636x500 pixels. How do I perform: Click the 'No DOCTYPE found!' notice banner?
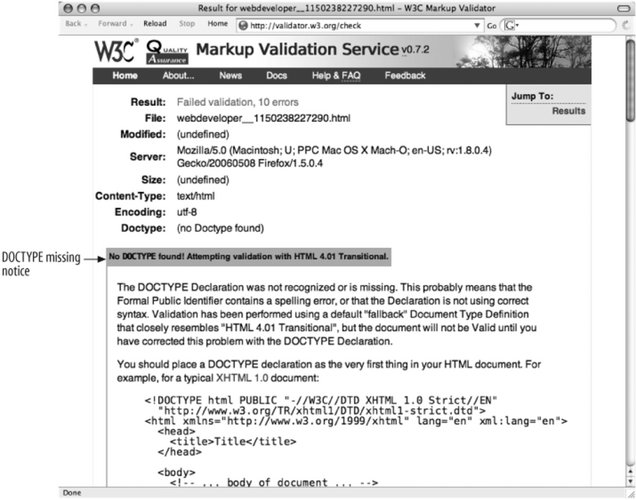249,257
